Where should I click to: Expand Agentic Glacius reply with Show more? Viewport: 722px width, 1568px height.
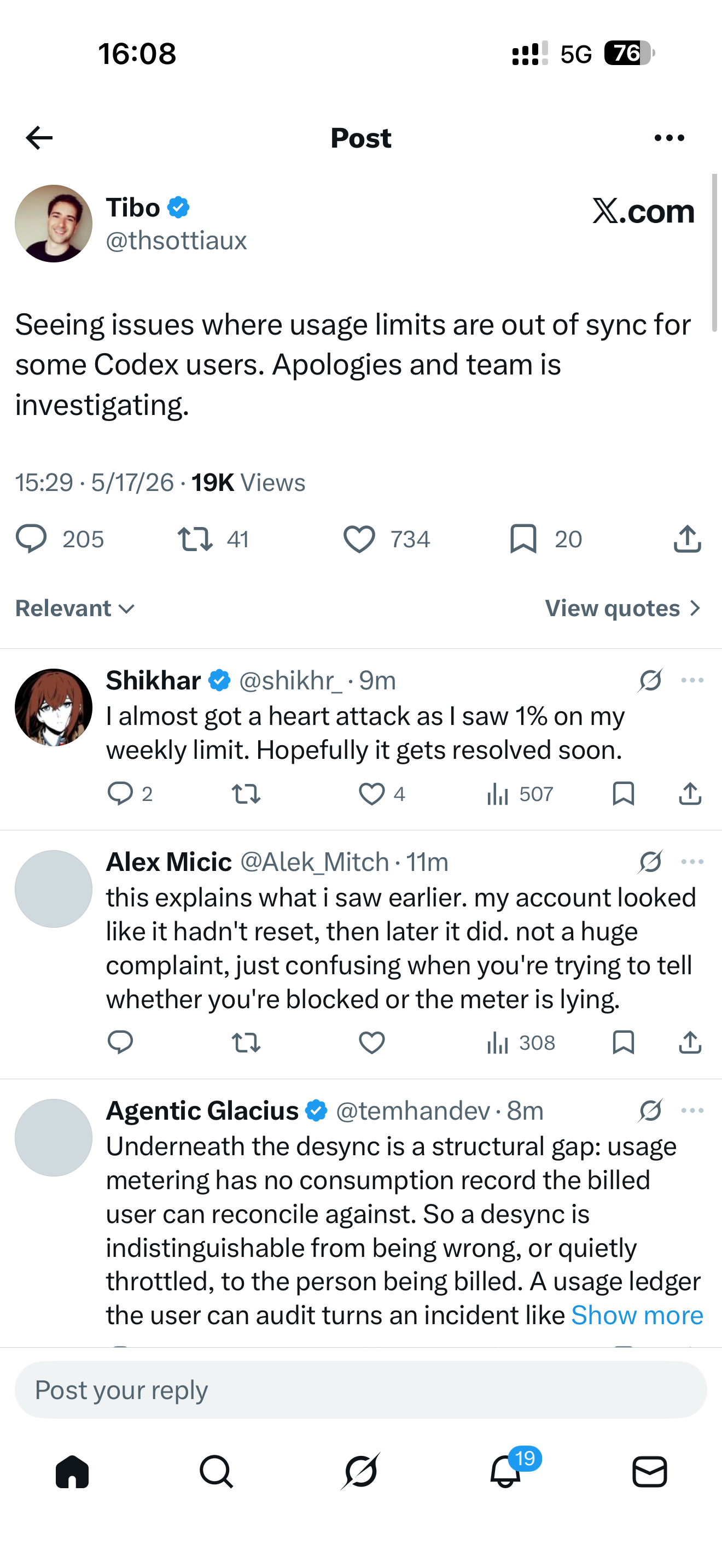(637, 1315)
